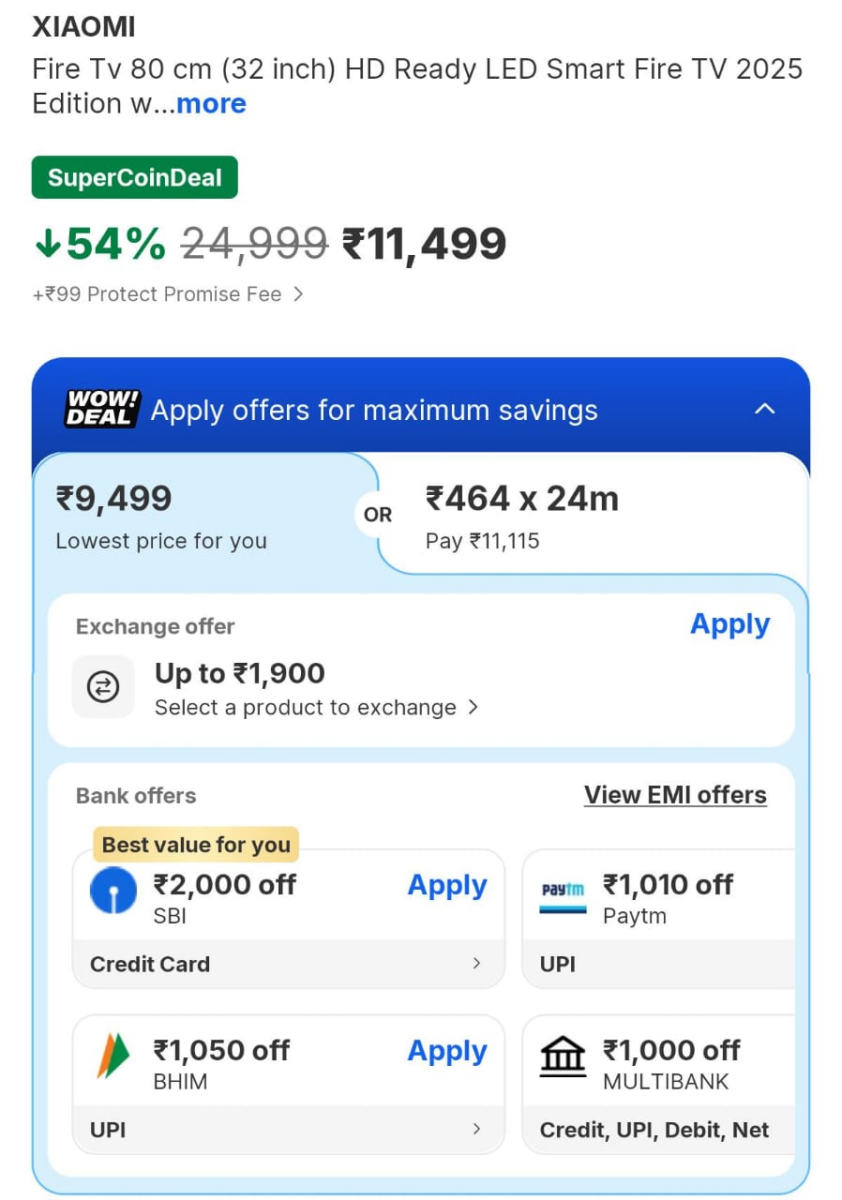This screenshot has width=842, height=1200.
Task: Click the WOW! DEAL badge icon
Action: [x=102, y=409]
